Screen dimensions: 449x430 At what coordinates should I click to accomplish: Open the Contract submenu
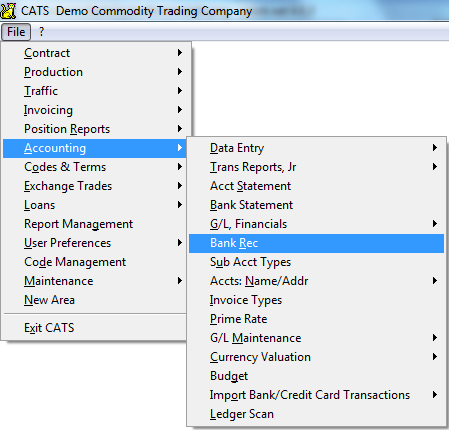(94, 53)
